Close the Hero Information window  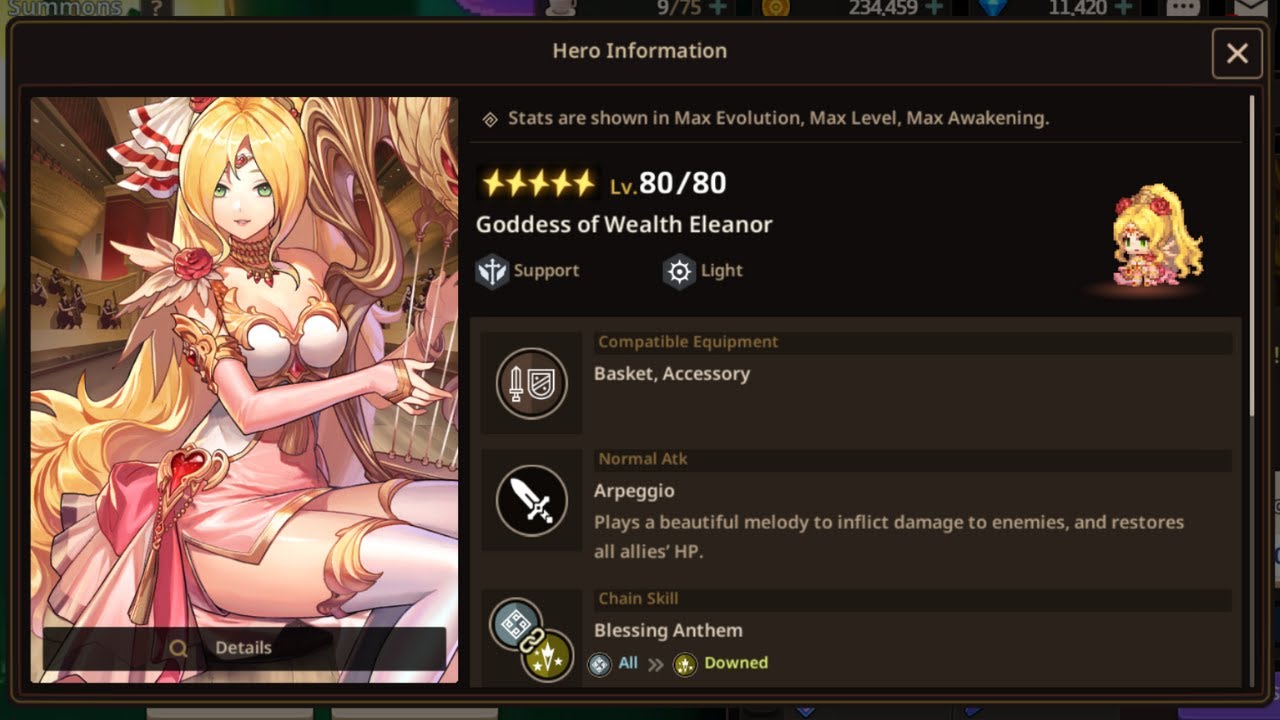pos(1237,54)
